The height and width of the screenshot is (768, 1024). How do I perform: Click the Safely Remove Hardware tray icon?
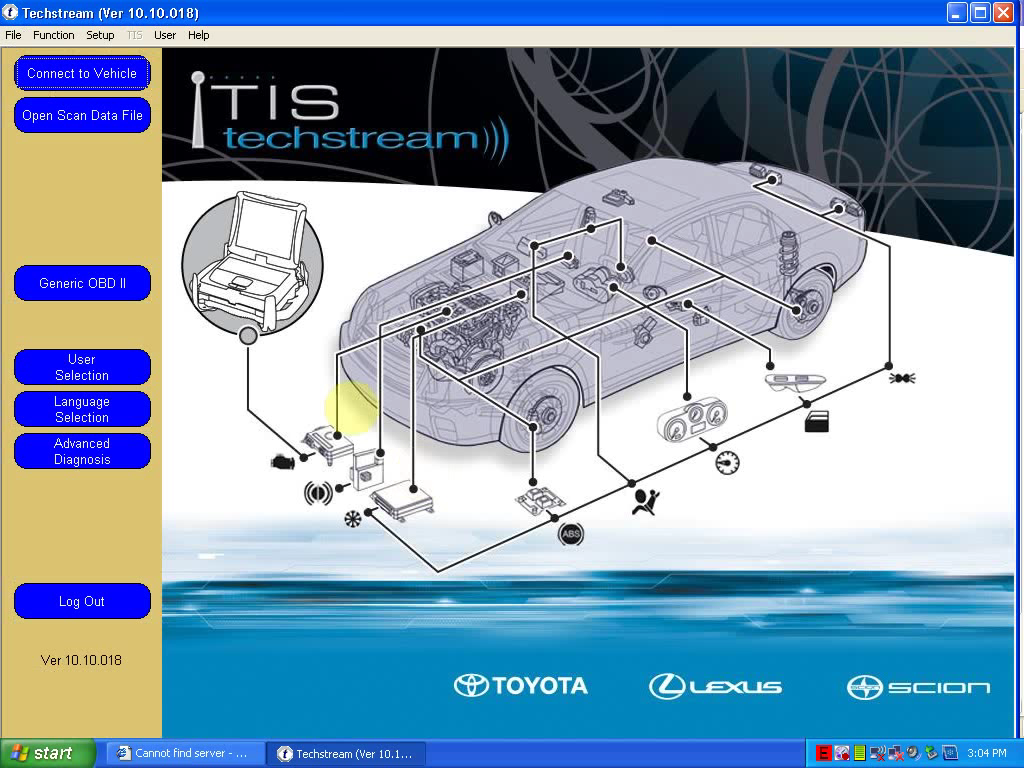coord(931,754)
